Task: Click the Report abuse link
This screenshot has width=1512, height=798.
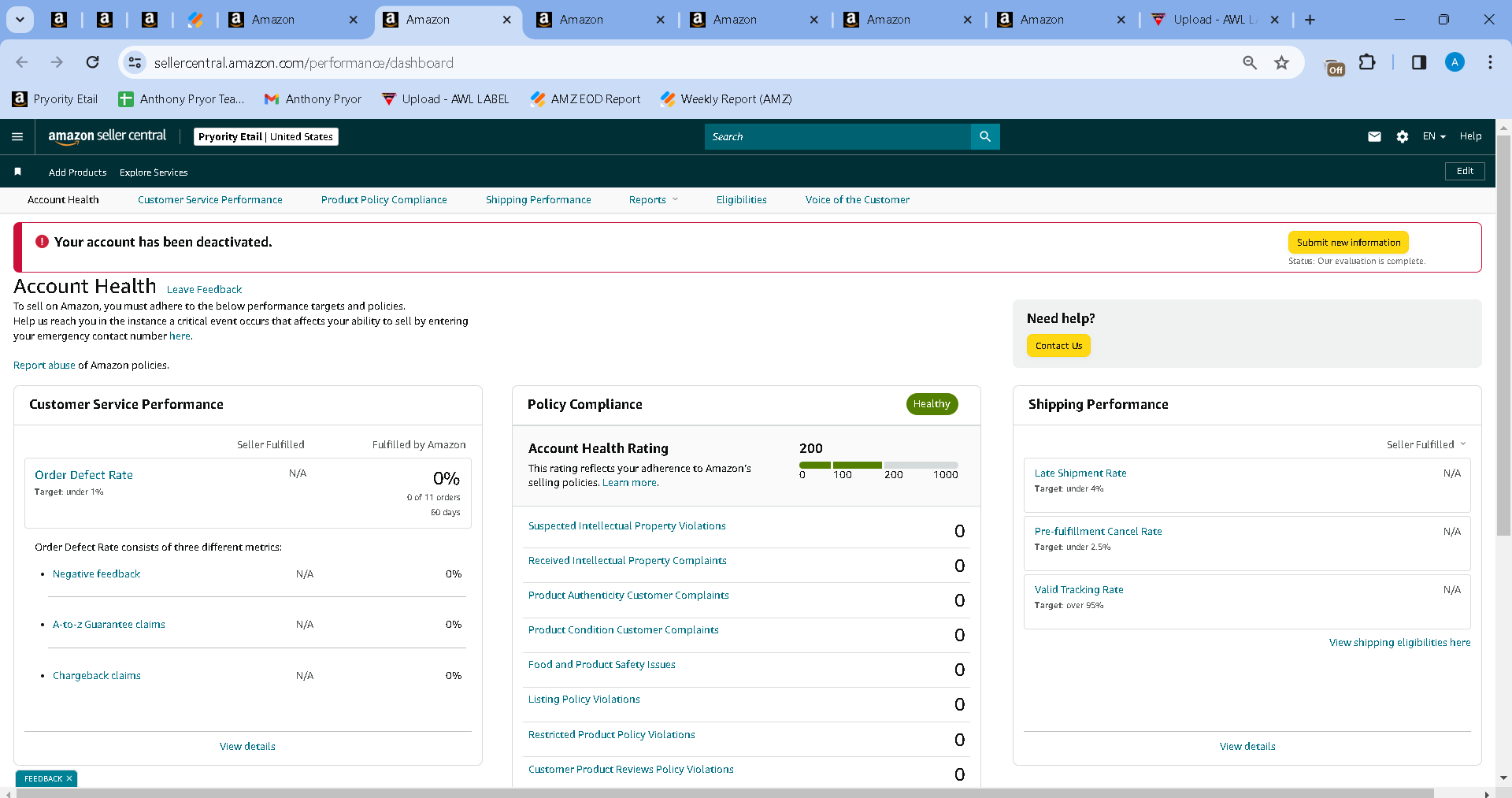Action: click(44, 366)
